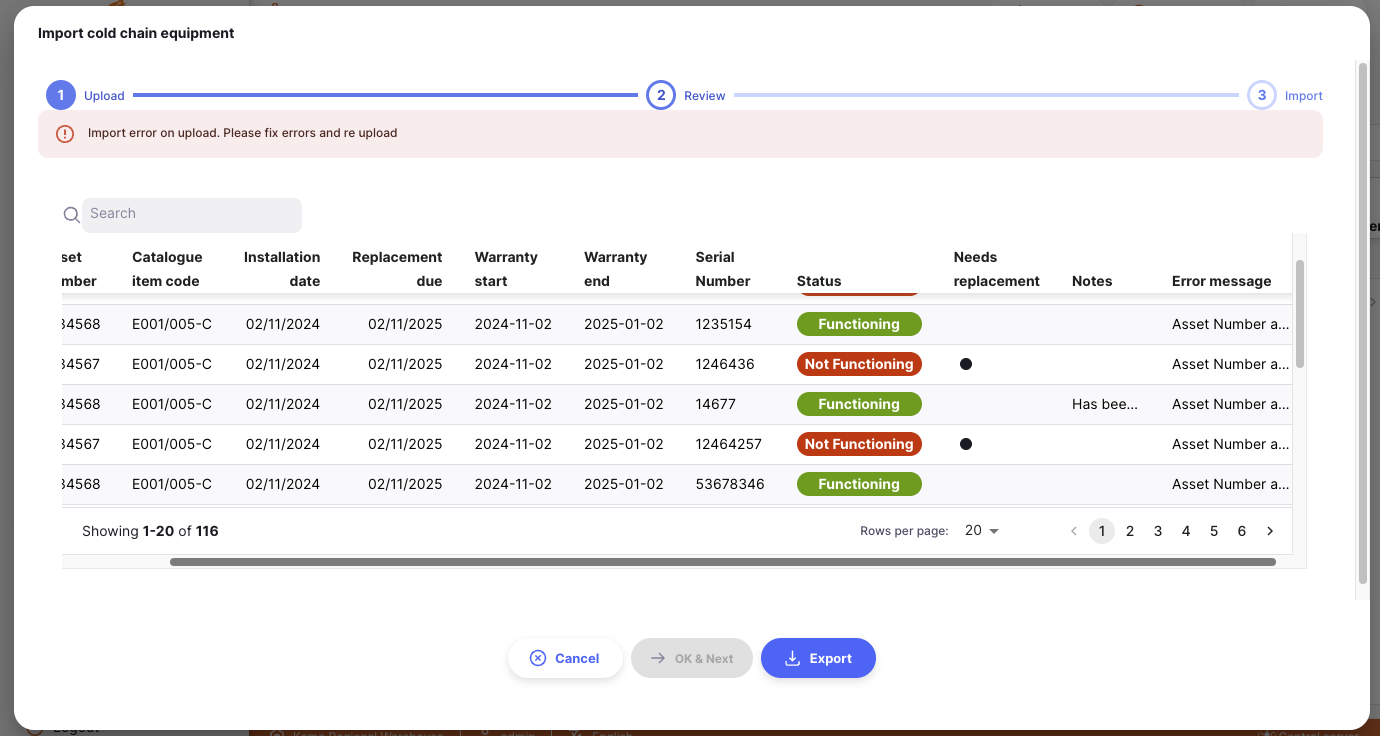This screenshot has height=736, width=1380.
Task: Go to page 6
Action: 1242,531
